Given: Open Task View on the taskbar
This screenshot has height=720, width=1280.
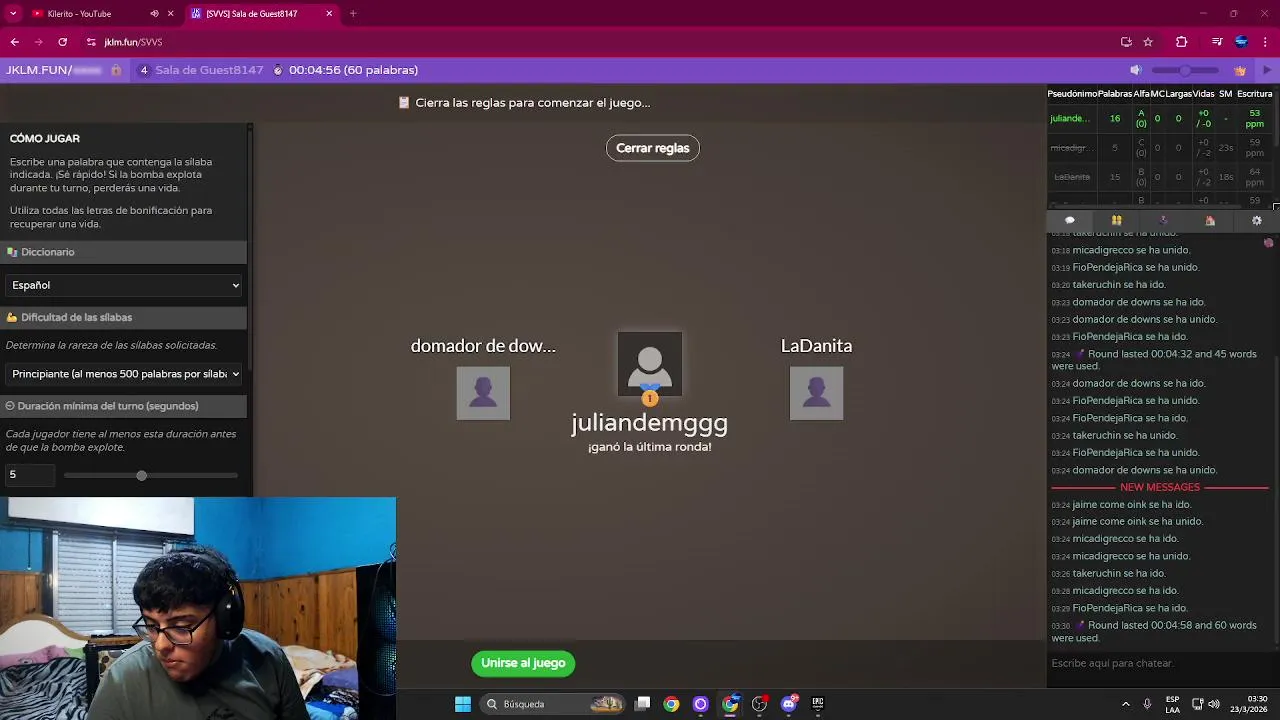Looking at the screenshot, I should [643, 704].
